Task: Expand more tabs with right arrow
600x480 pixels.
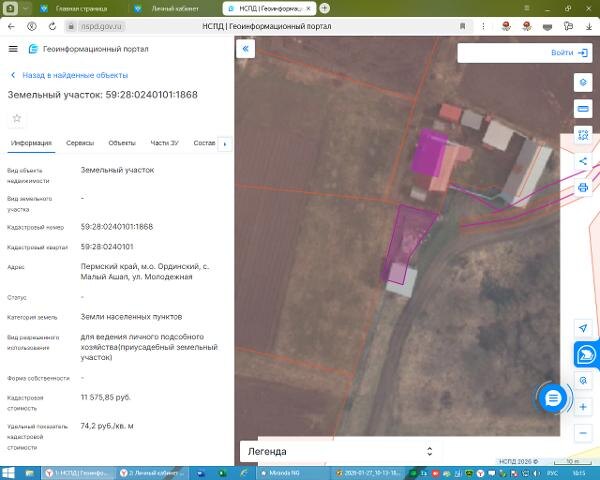Action: (225, 144)
